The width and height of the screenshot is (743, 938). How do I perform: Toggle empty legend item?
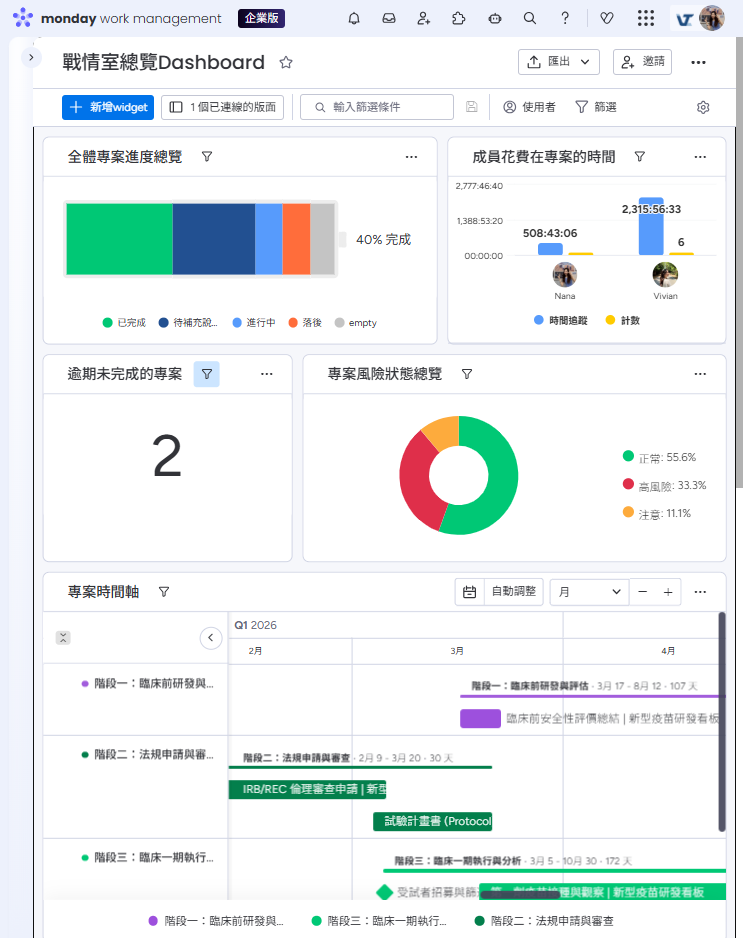pyautogui.click(x=356, y=323)
